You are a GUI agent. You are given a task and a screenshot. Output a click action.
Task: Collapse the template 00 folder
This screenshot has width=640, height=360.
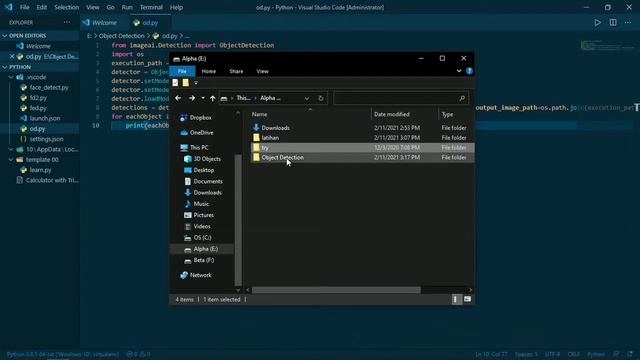[x=11, y=160]
